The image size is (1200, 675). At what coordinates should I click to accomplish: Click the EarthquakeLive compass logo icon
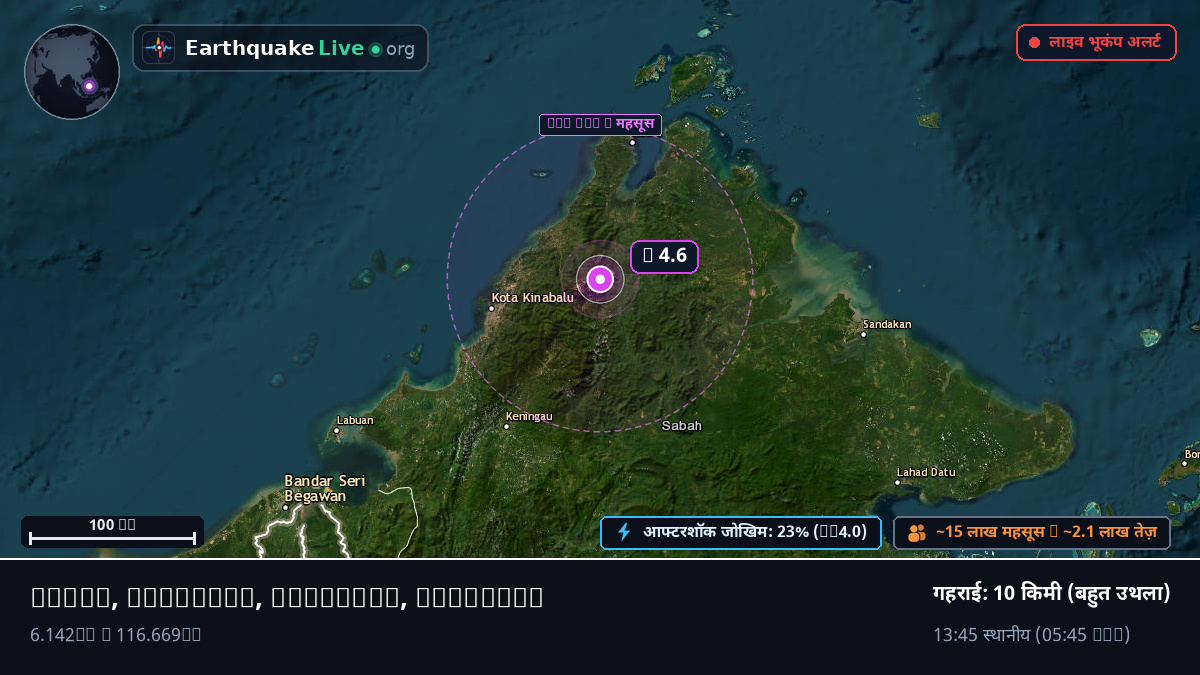pos(158,48)
